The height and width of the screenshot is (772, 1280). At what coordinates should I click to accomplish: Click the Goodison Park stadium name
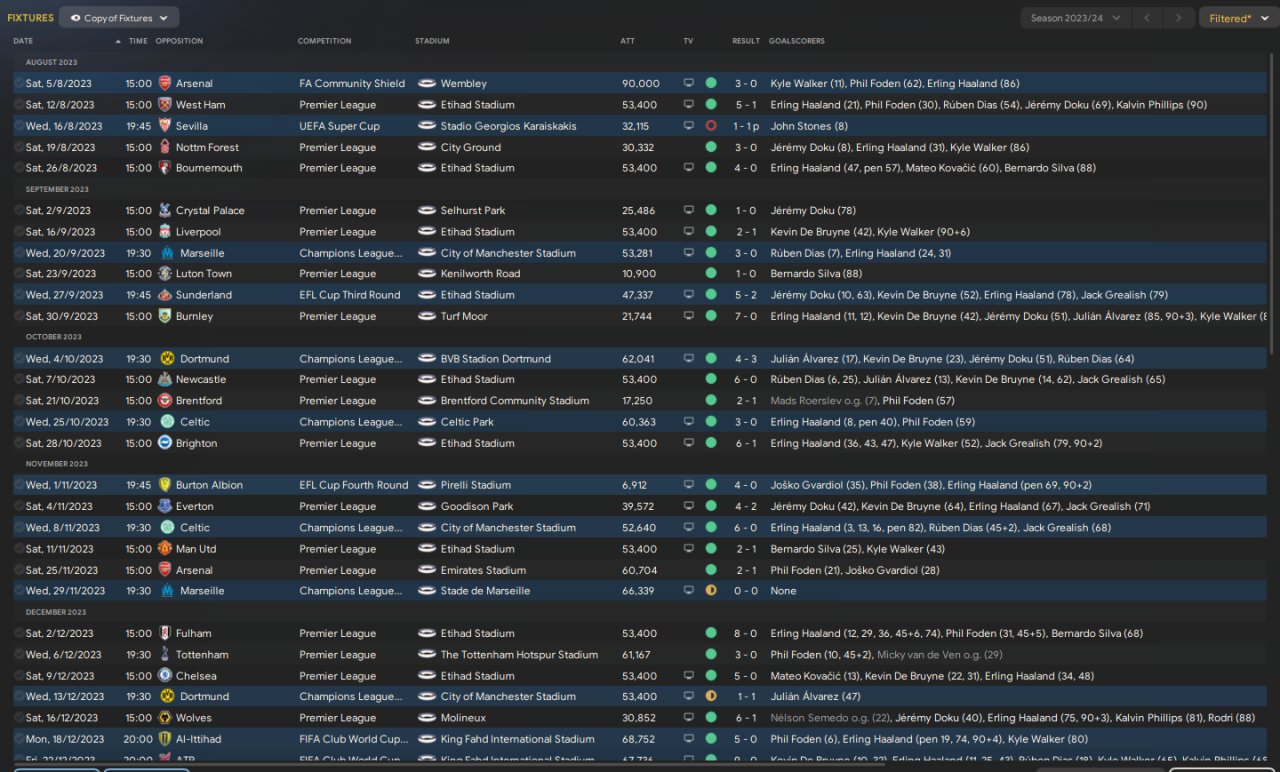(x=477, y=507)
